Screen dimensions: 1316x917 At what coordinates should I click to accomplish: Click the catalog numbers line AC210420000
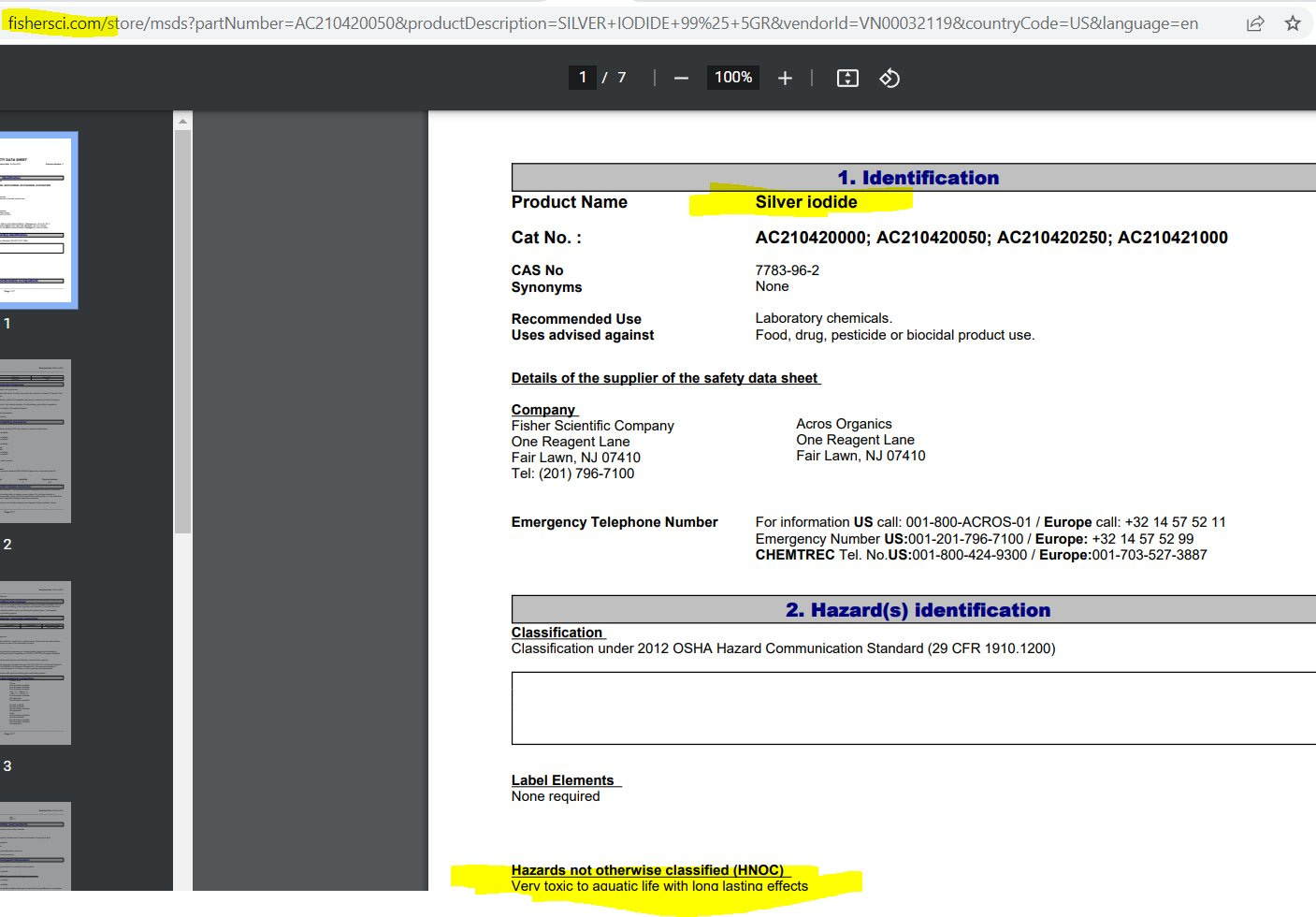click(x=991, y=238)
